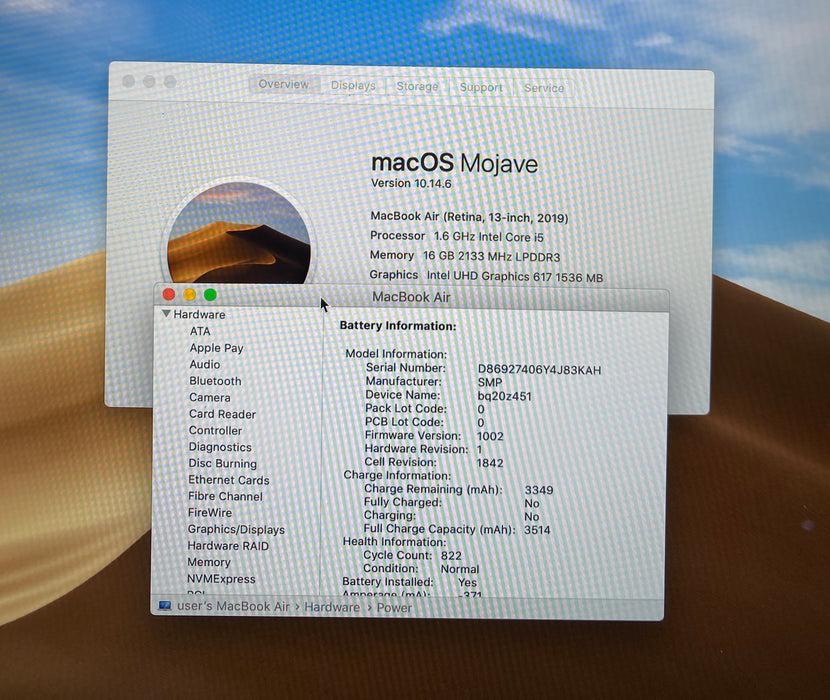Image resolution: width=830 pixels, height=700 pixels.
Task: Click the computer icon in the path bar
Action: (x=165, y=605)
